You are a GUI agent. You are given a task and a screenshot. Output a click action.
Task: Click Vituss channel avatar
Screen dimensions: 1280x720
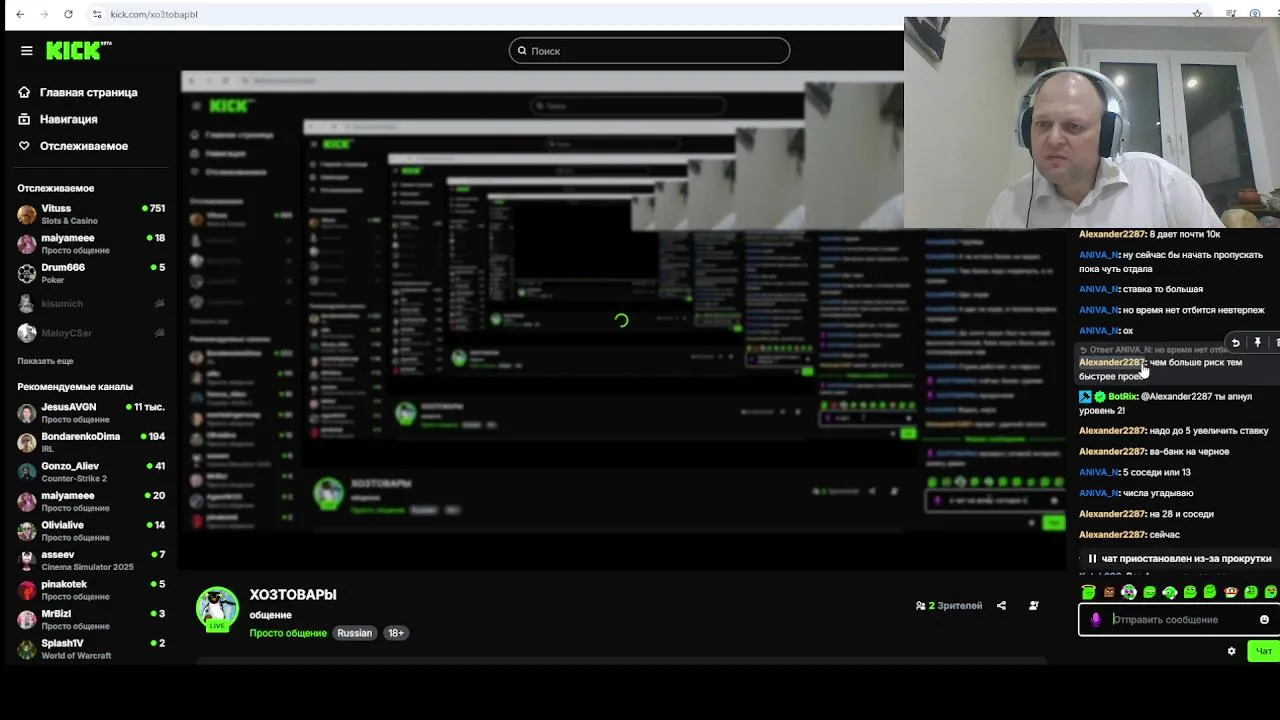point(27,214)
